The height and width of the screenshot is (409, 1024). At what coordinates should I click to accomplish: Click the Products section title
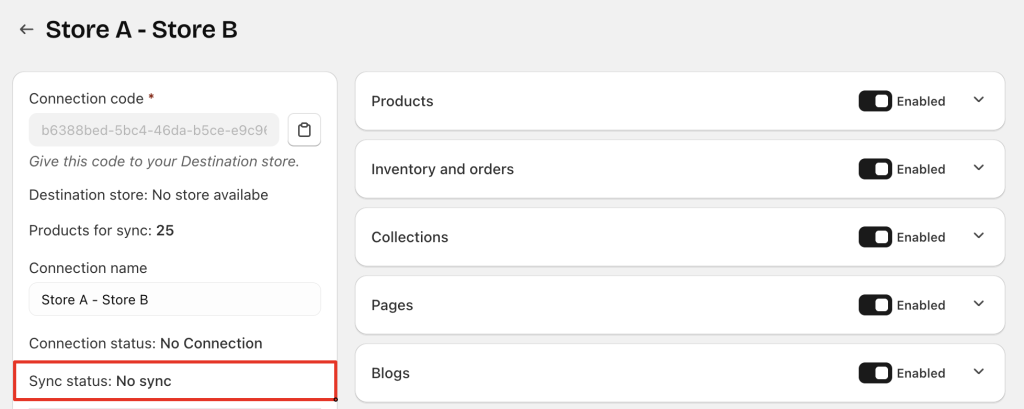pyautogui.click(x=402, y=101)
